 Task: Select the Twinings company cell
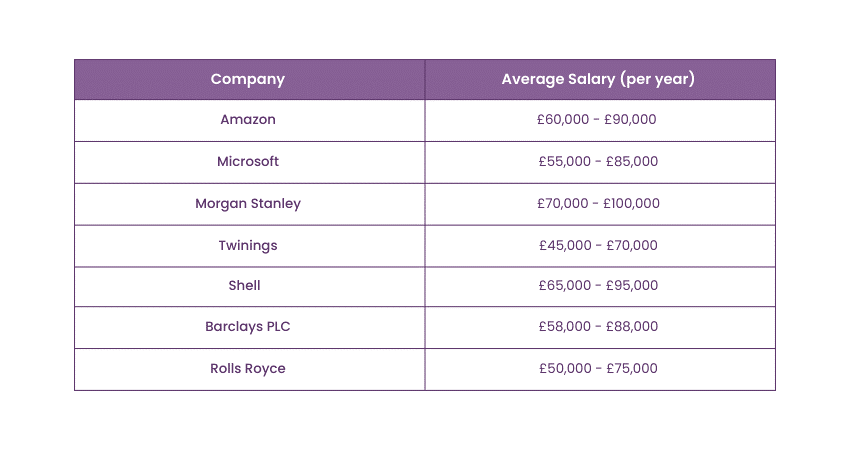[248, 245]
